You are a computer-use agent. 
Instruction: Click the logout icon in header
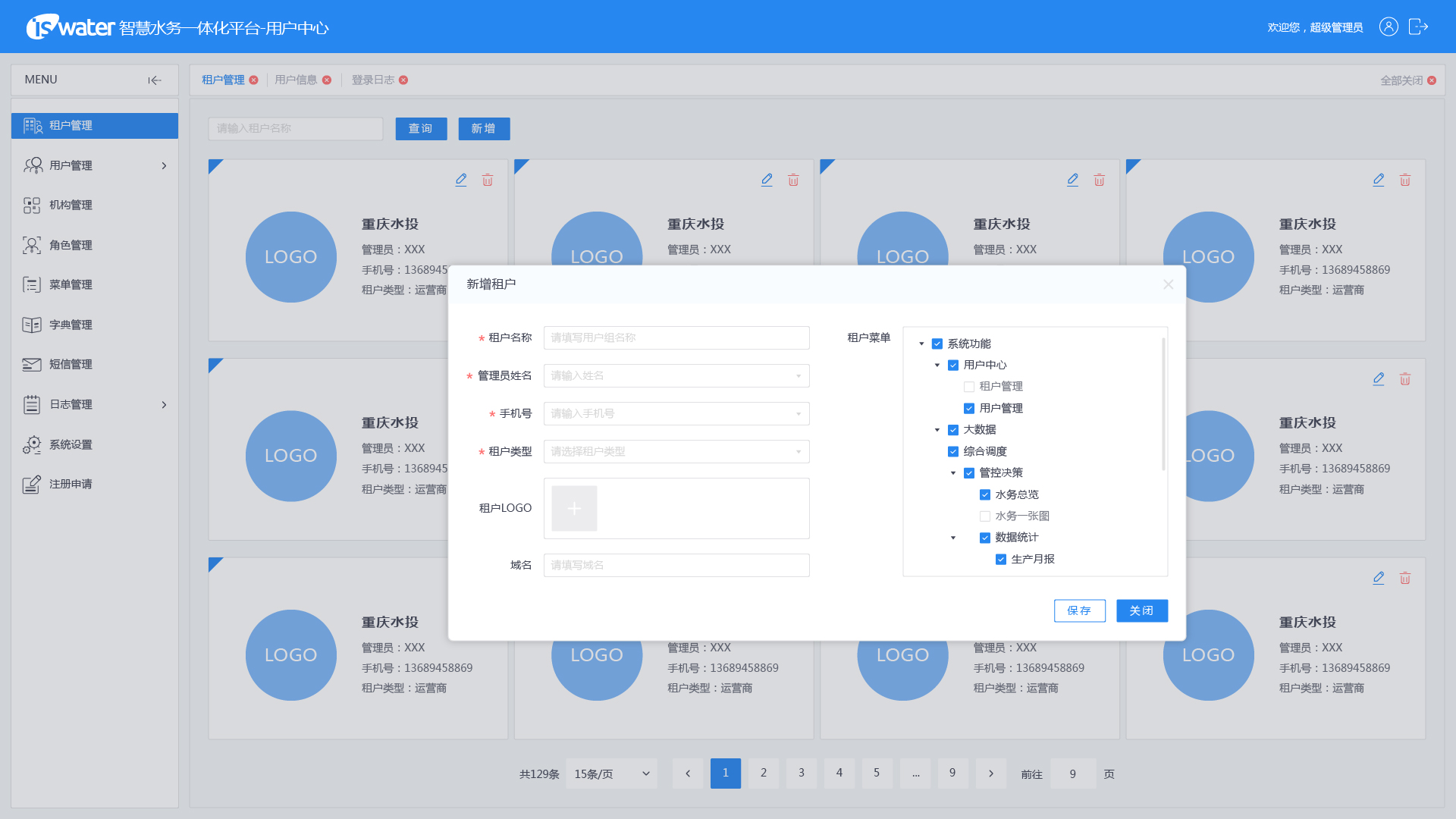point(1417,27)
